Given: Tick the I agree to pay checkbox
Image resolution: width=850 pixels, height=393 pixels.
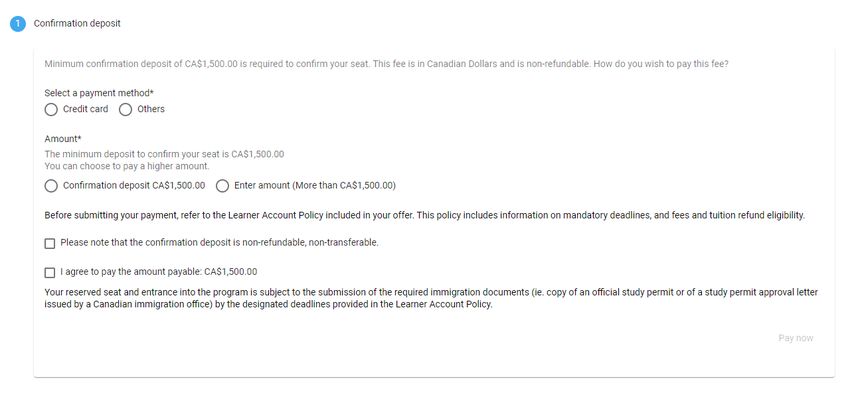Looking at the screenshot, I should (x=50, y=272).
